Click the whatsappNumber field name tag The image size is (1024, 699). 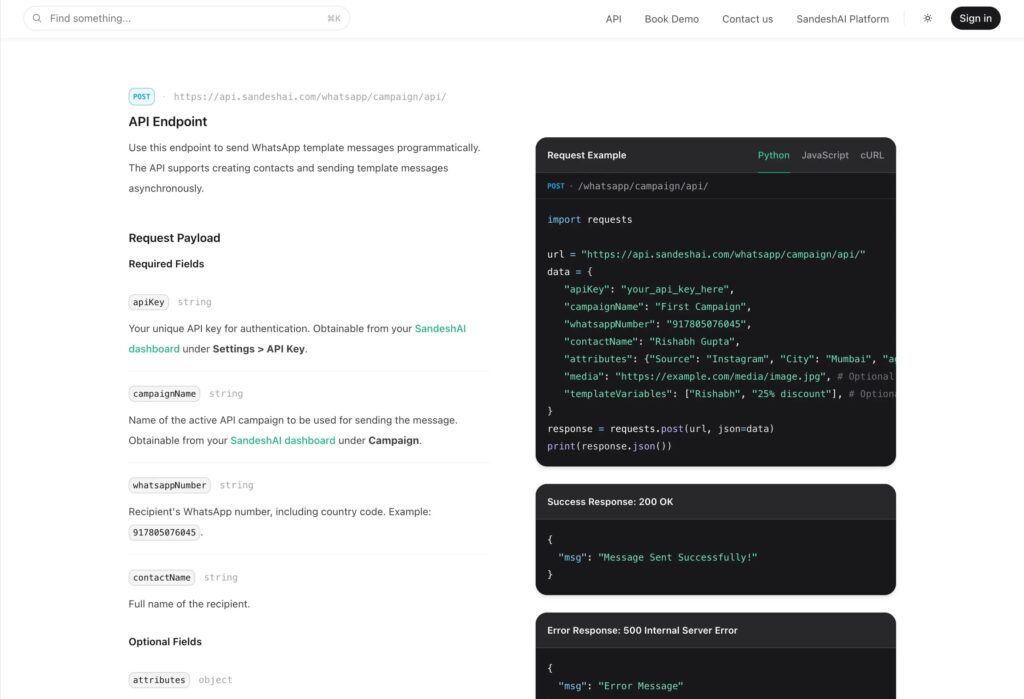(x=169, y=485)
